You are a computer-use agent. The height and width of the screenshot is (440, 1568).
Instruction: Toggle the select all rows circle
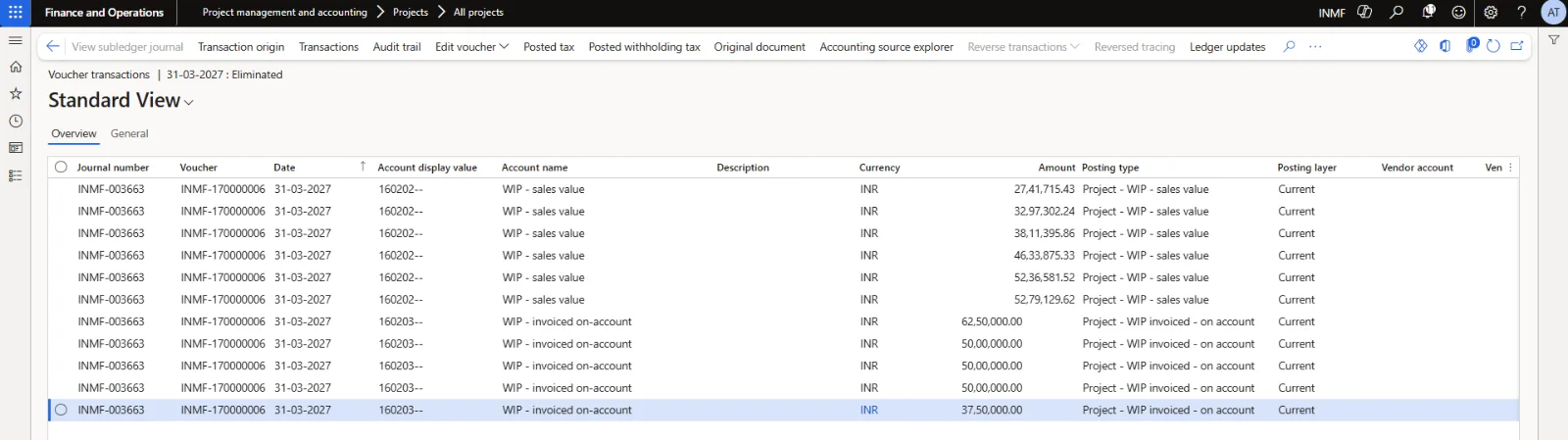(61, 168)
